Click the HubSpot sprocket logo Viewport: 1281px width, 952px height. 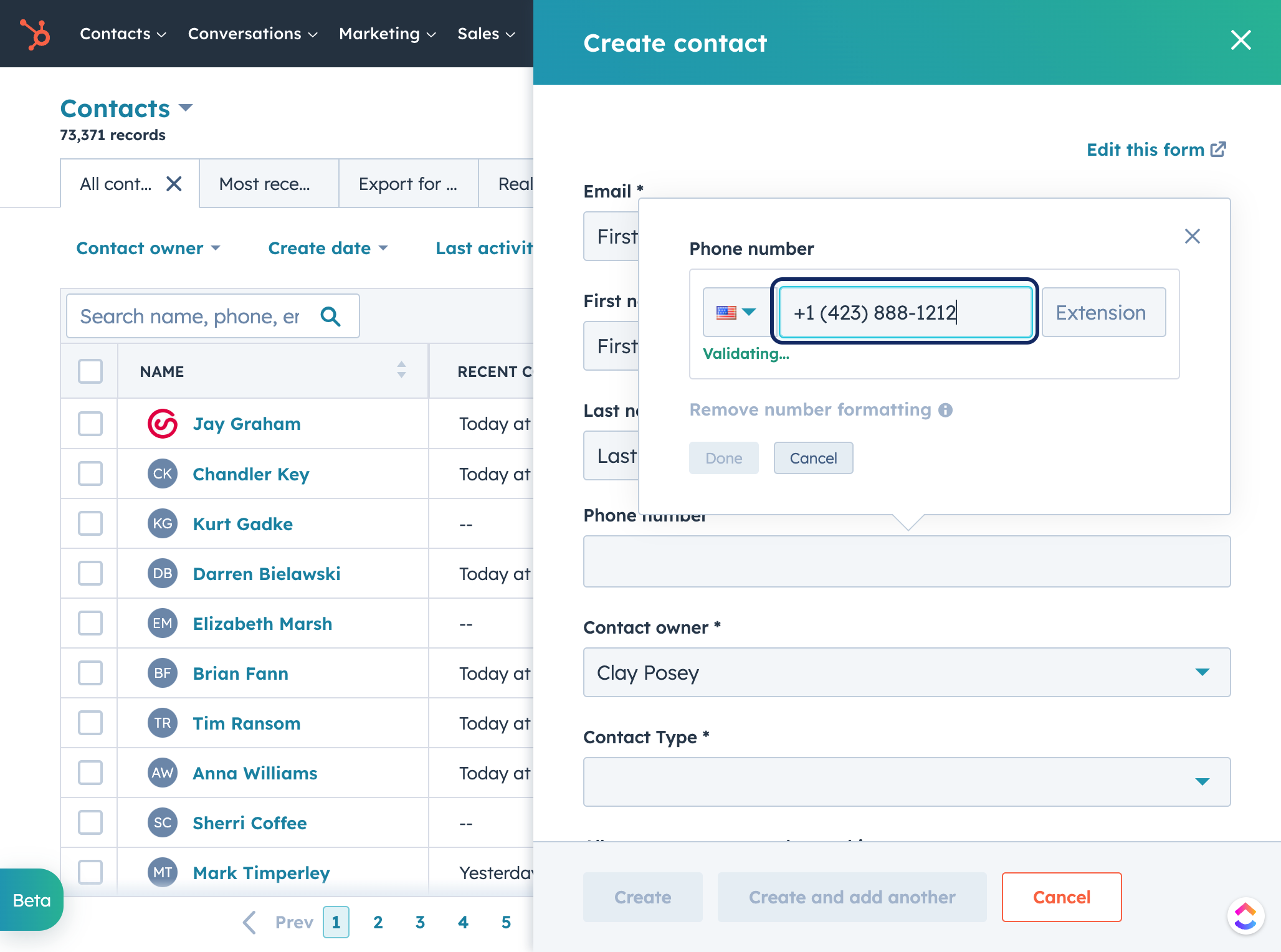[35, 34]
